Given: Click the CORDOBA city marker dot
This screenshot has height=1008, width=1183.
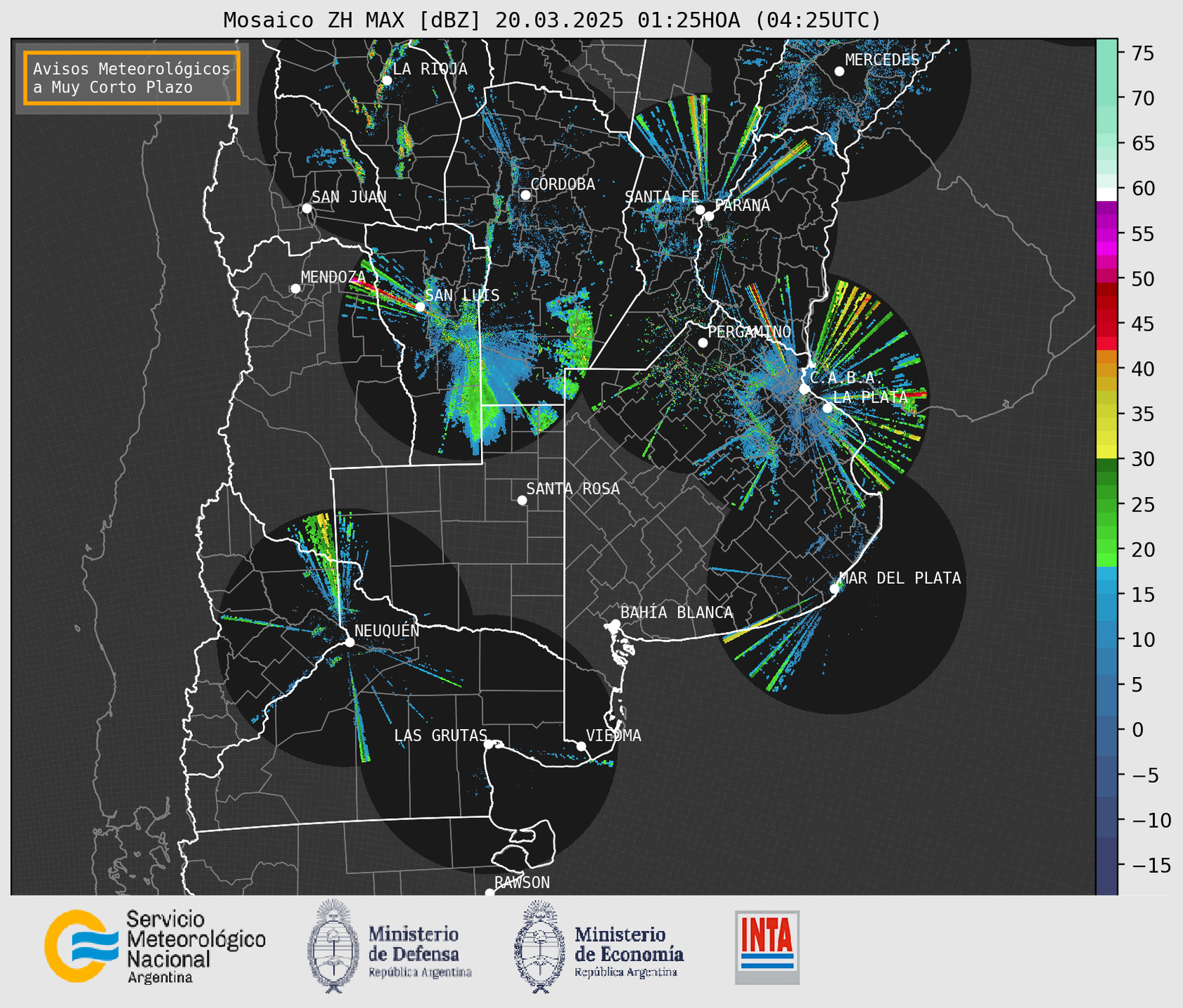Looking at the screenshot, I should click(525, 195).
